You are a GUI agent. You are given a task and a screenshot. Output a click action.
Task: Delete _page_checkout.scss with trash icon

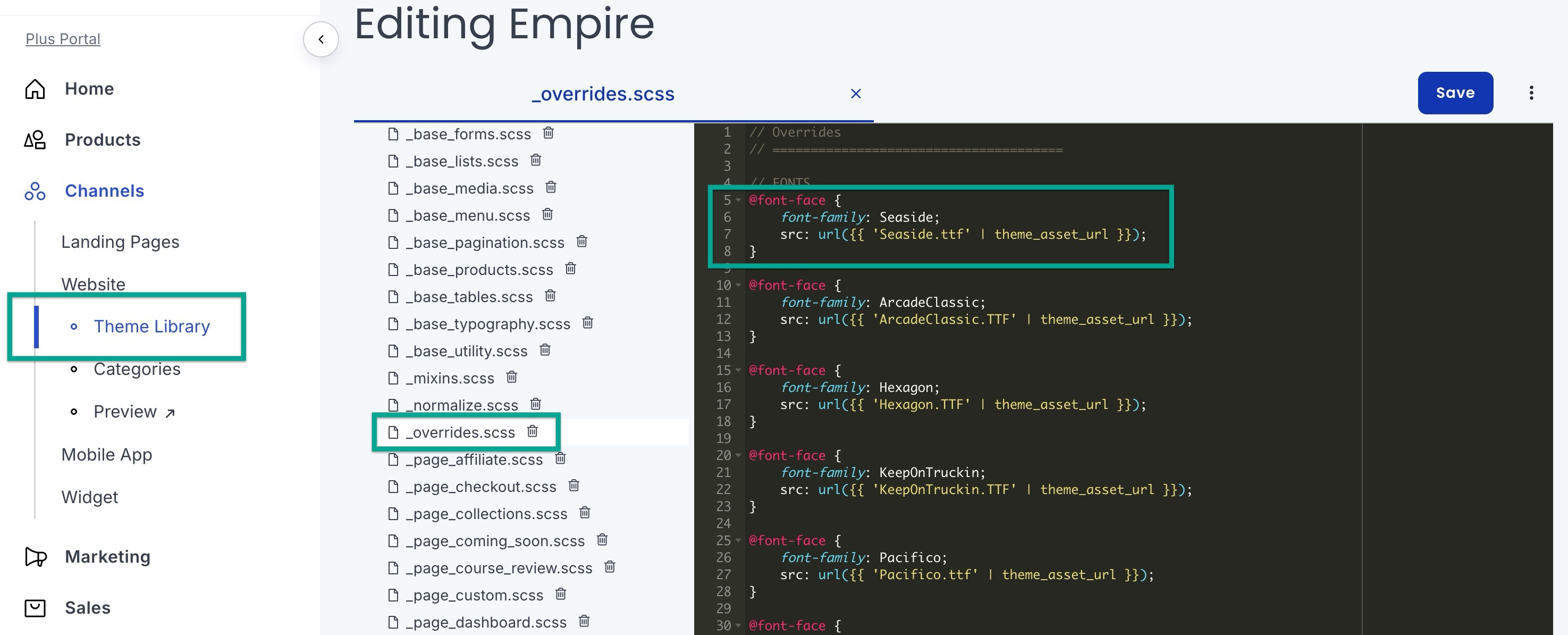[x=574, y=486]
